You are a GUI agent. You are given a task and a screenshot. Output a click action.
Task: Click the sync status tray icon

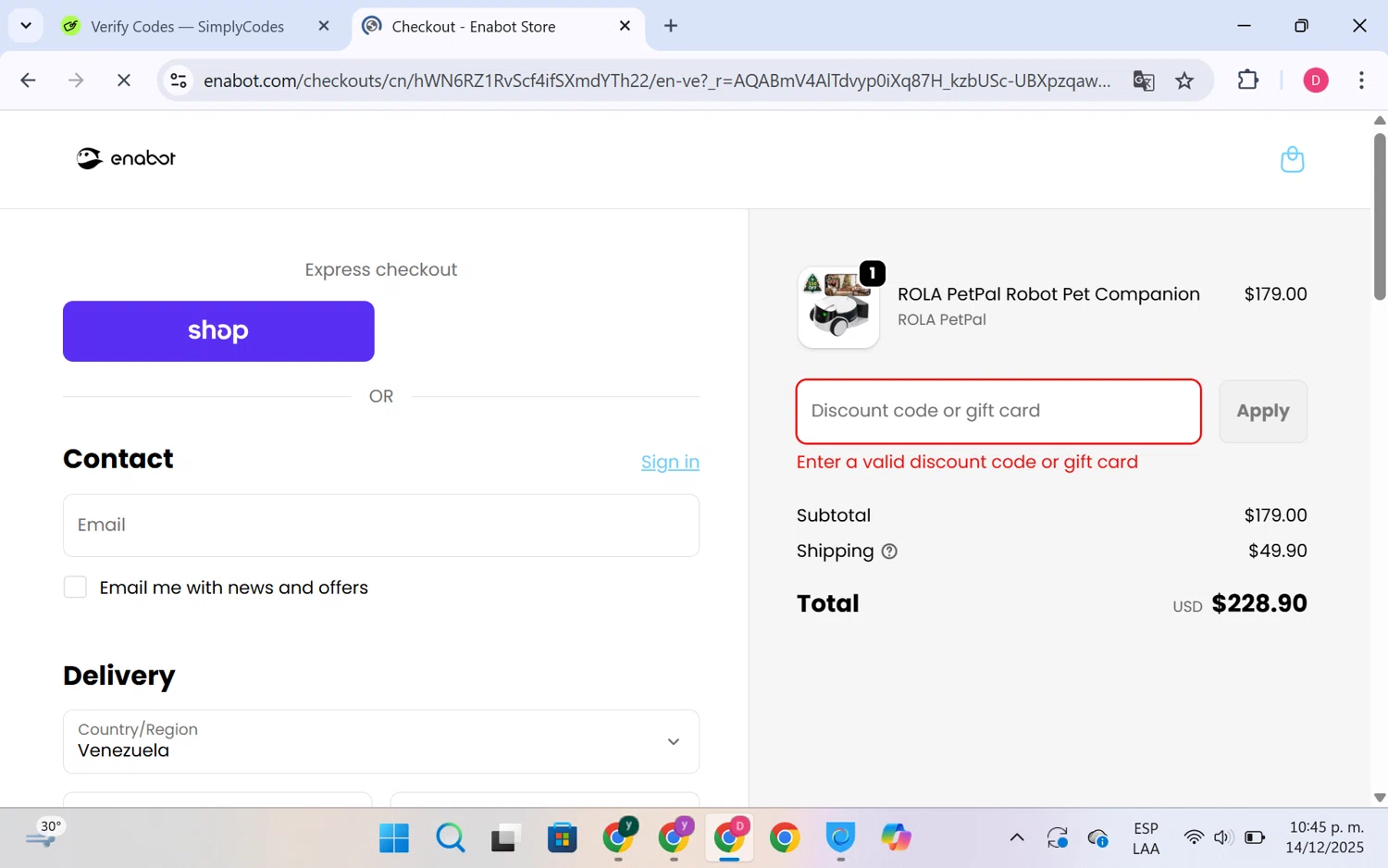(1058, 838)
